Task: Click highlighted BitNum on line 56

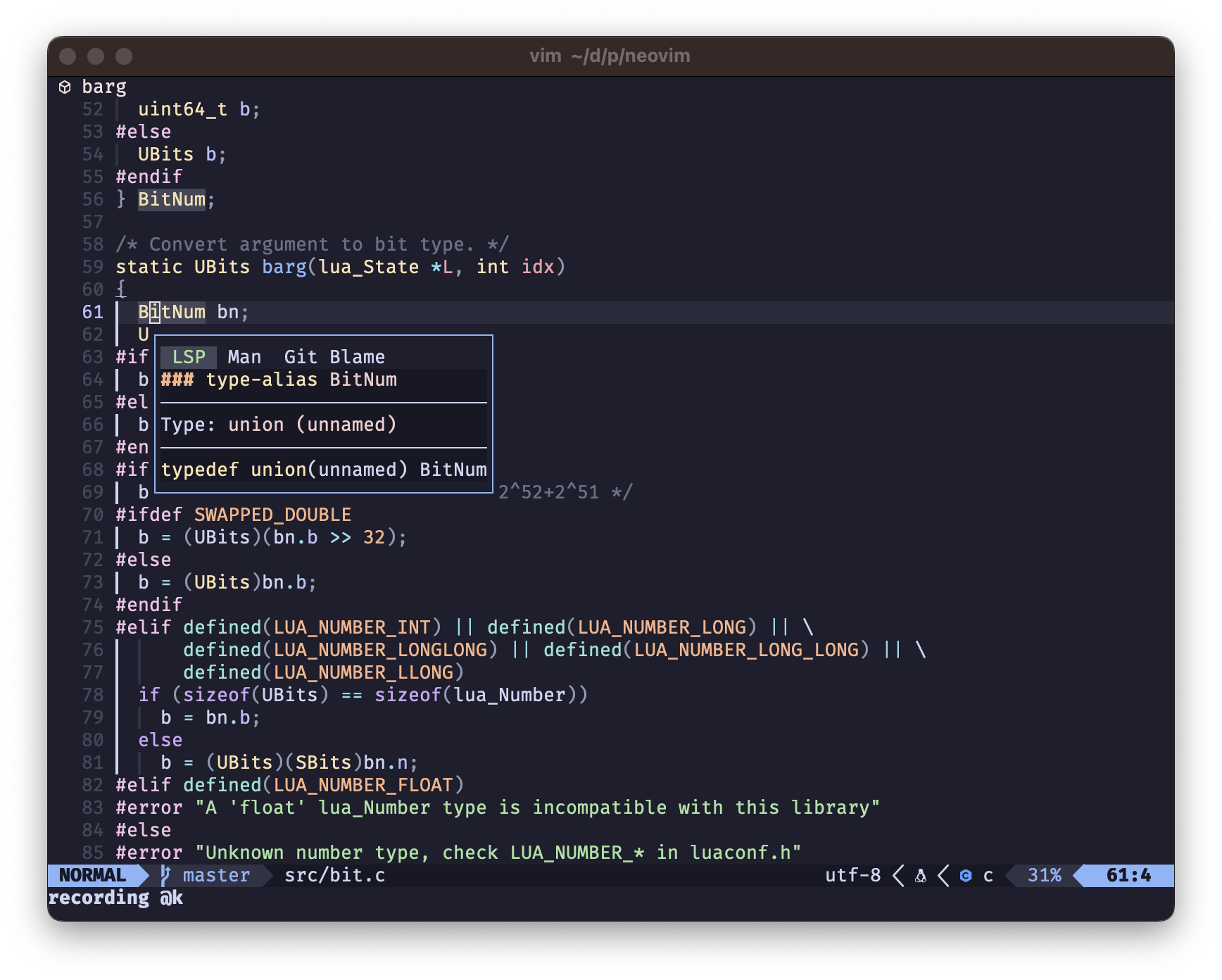Action: (172, 199)
